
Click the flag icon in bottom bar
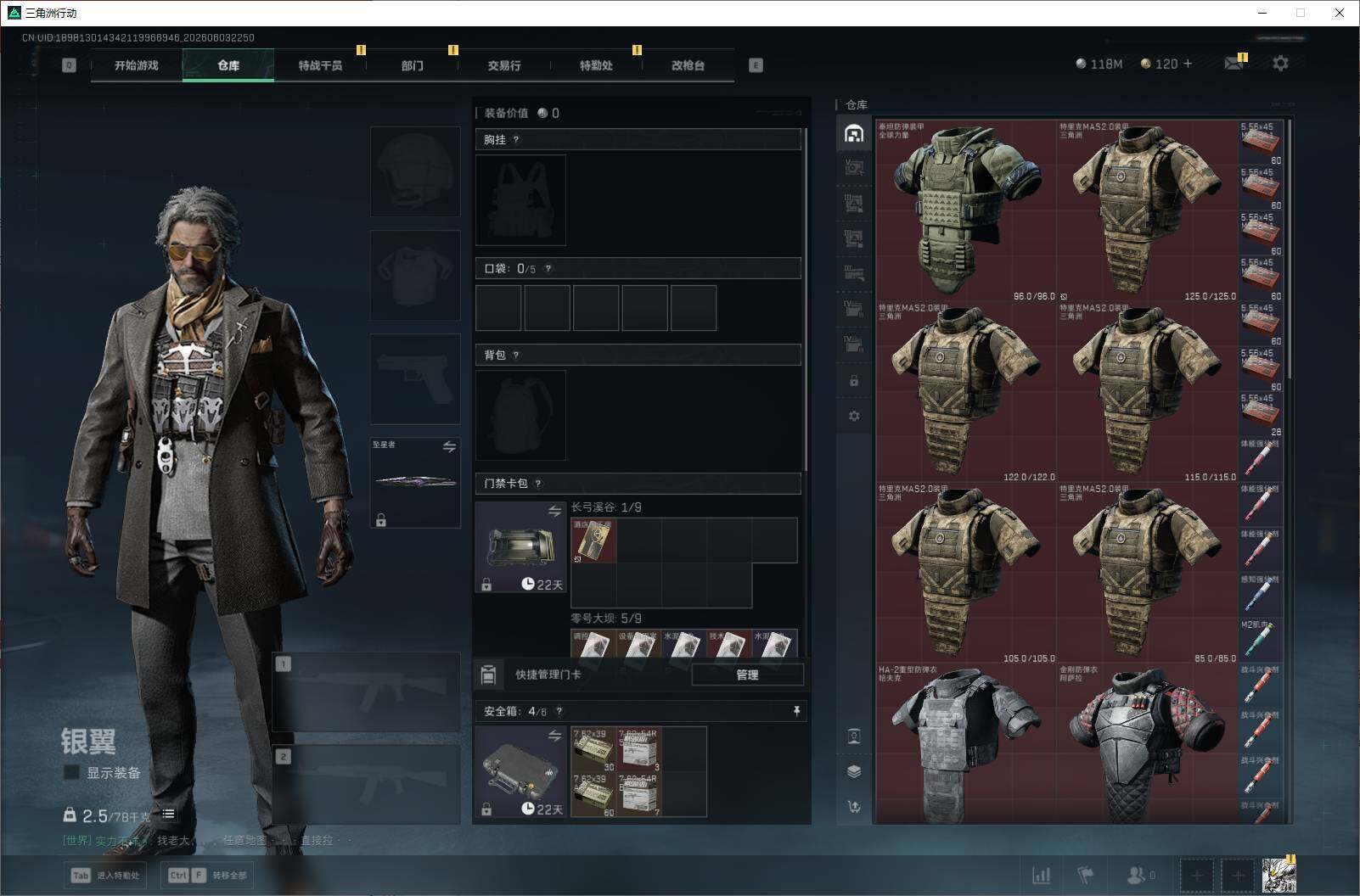[1086, 875]
